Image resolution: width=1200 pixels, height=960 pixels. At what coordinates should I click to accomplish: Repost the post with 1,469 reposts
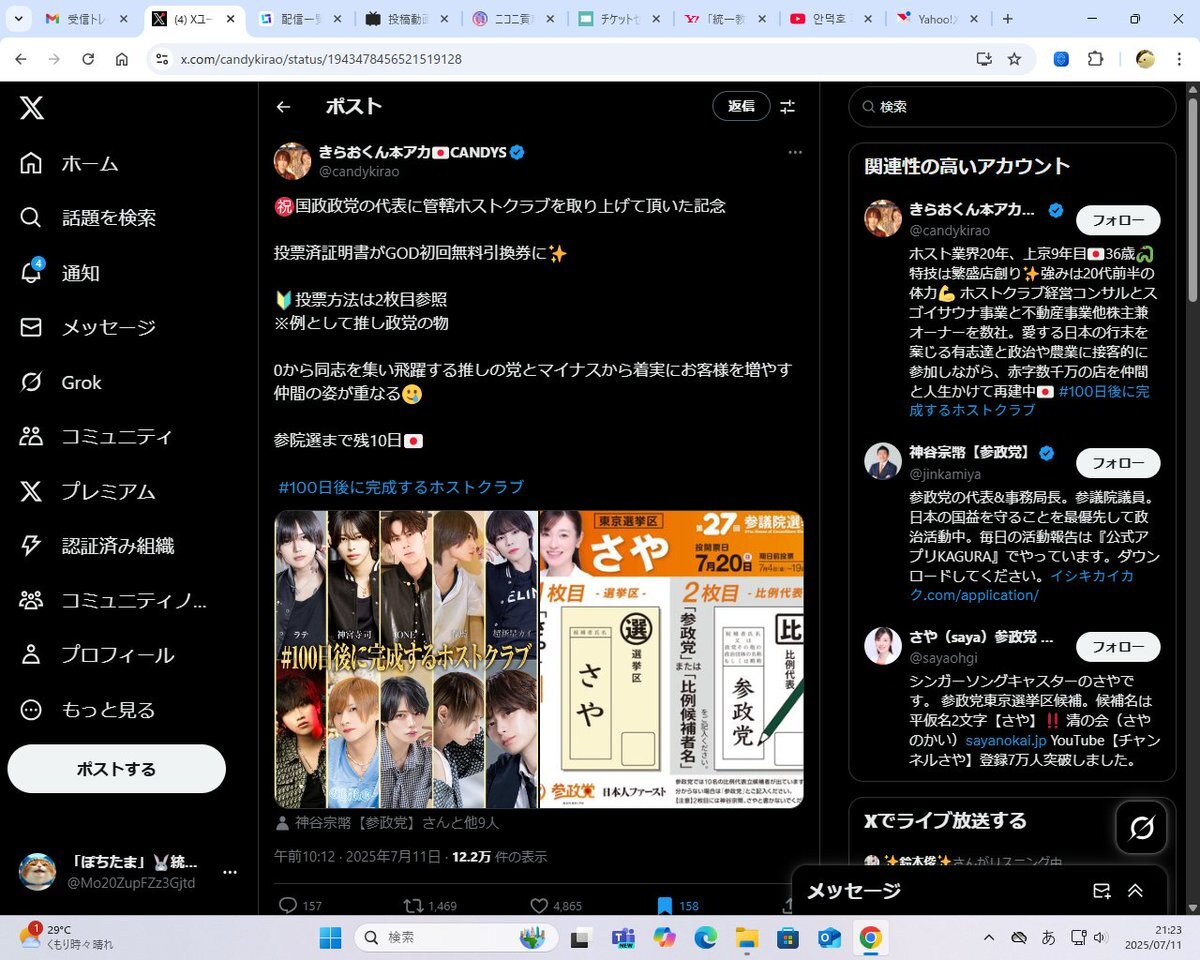click(x=430, y=906)
